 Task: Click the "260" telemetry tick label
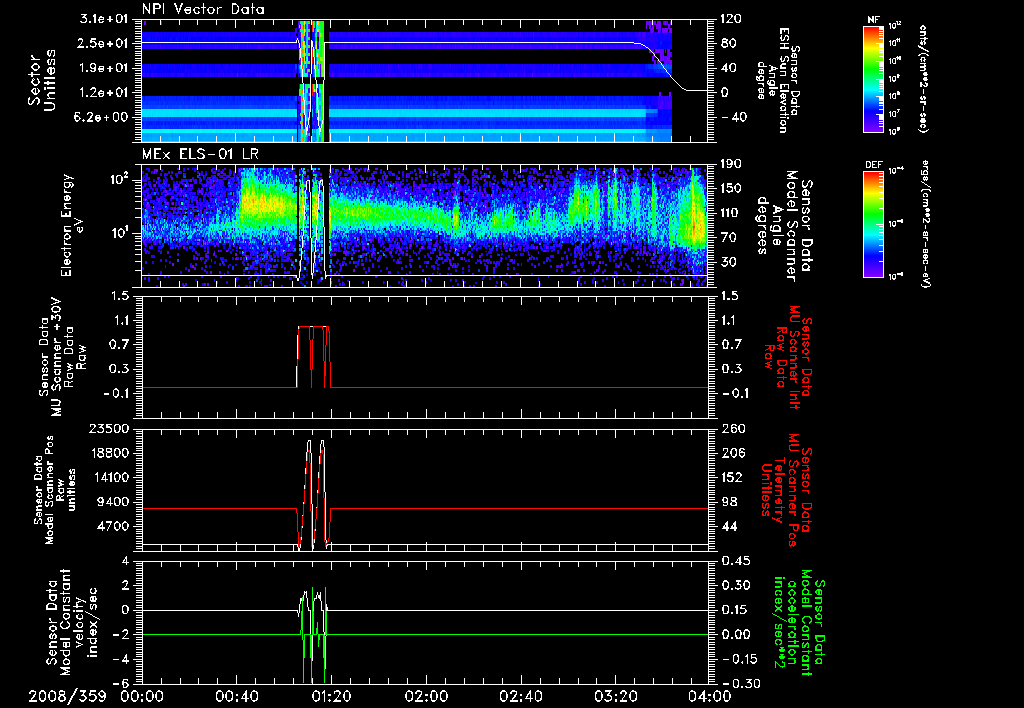[731, 428]
